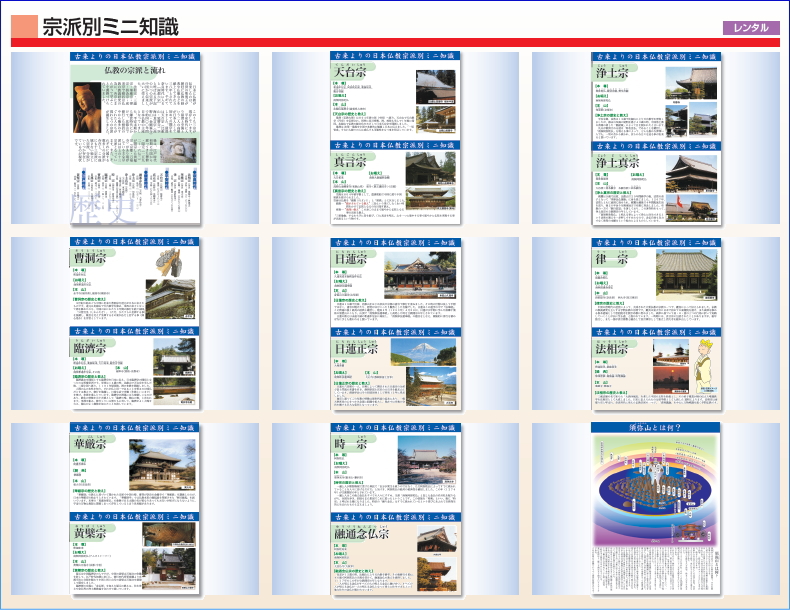Click the 歴史 watermark text
The height and width of the screenshot is (610, 790).
(x=98, y=206)
